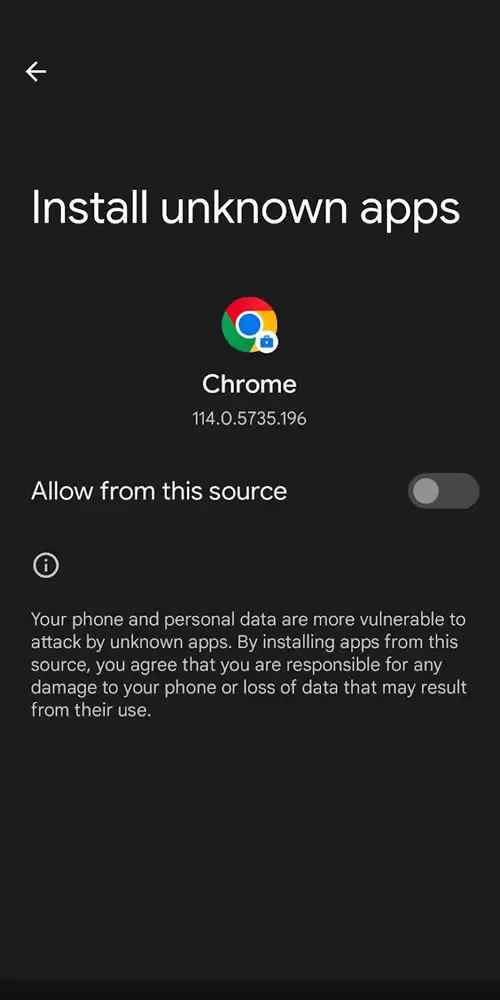Tap the work profile briefcase badge

pyautogui.click(x=267, y=342)
